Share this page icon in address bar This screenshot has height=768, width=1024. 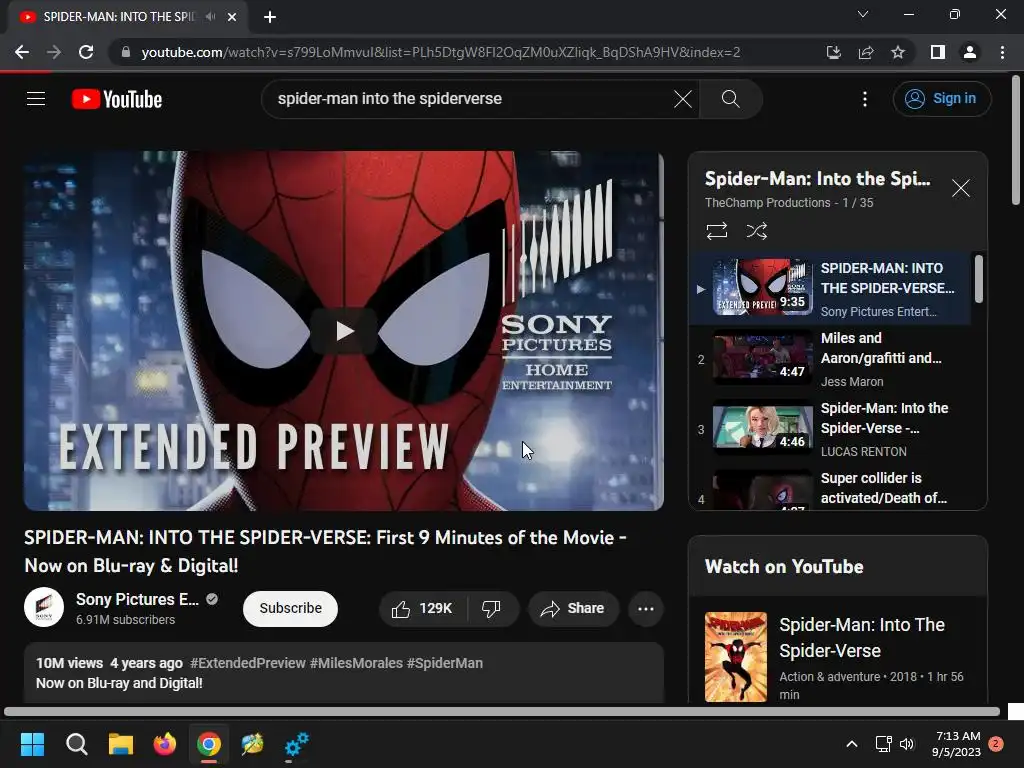(866, 52)
